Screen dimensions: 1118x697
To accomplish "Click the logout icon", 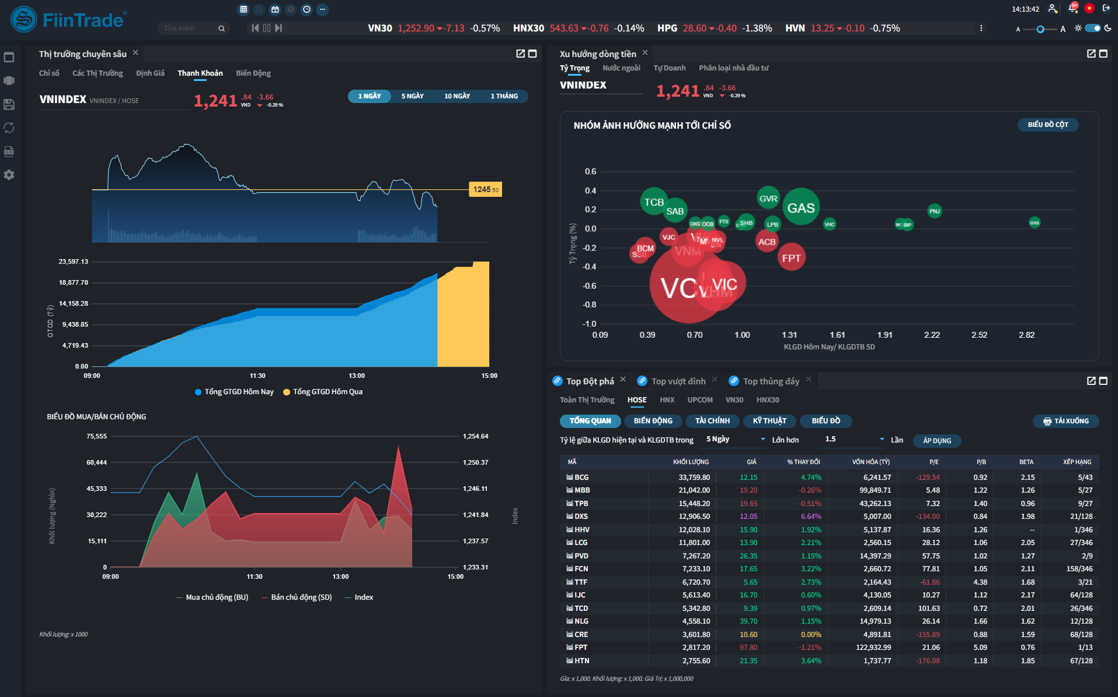I will point(1106,9).
